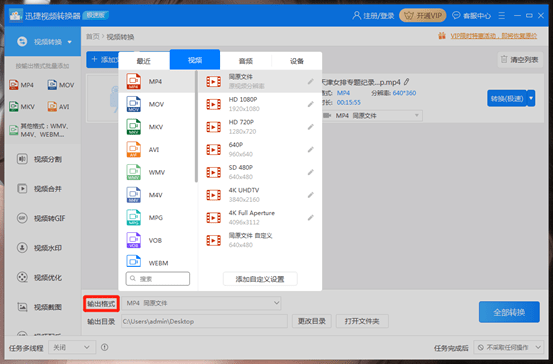
Task: Open the 视频水印 watermark tool
Action: pos(40,248)
